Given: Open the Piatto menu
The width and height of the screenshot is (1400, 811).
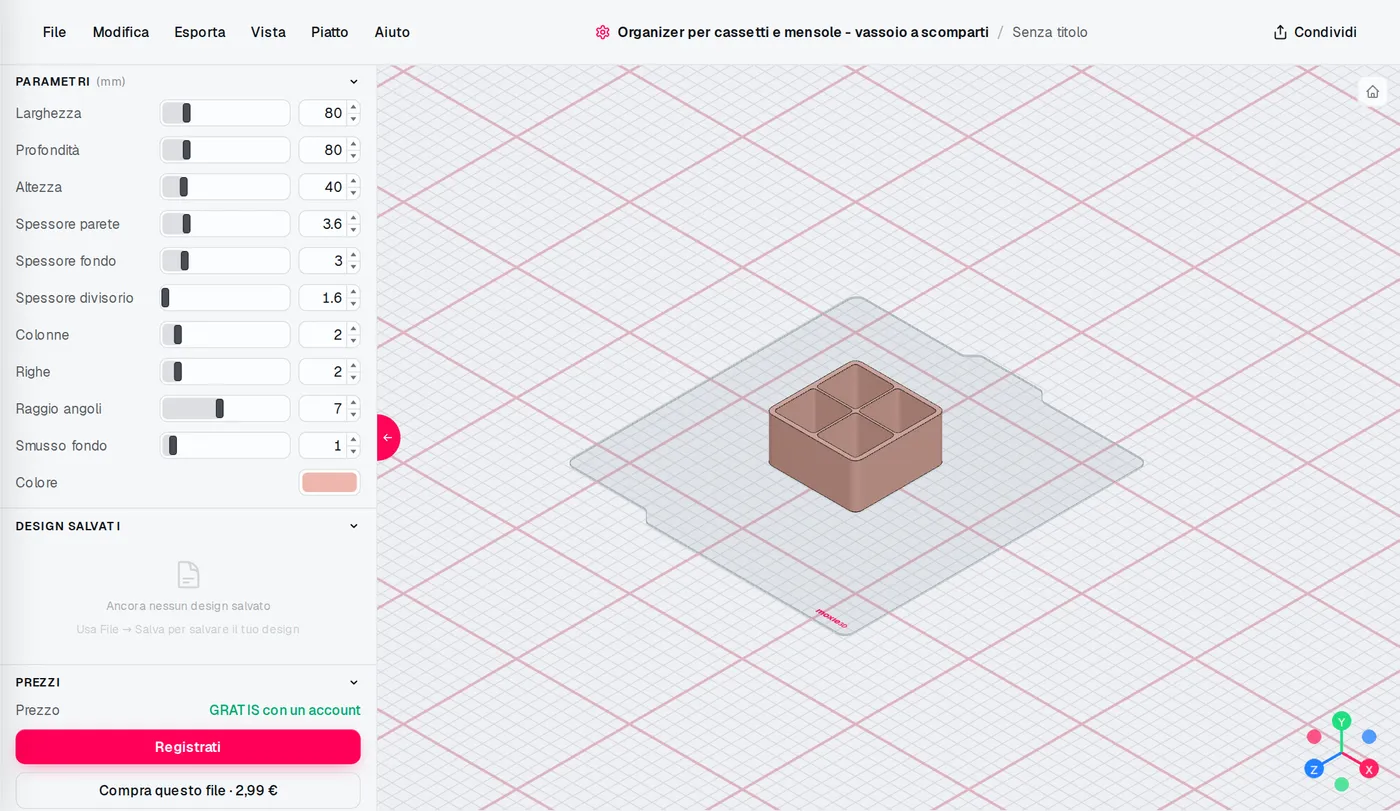Looking at the screenshot, I should [330, 32].
